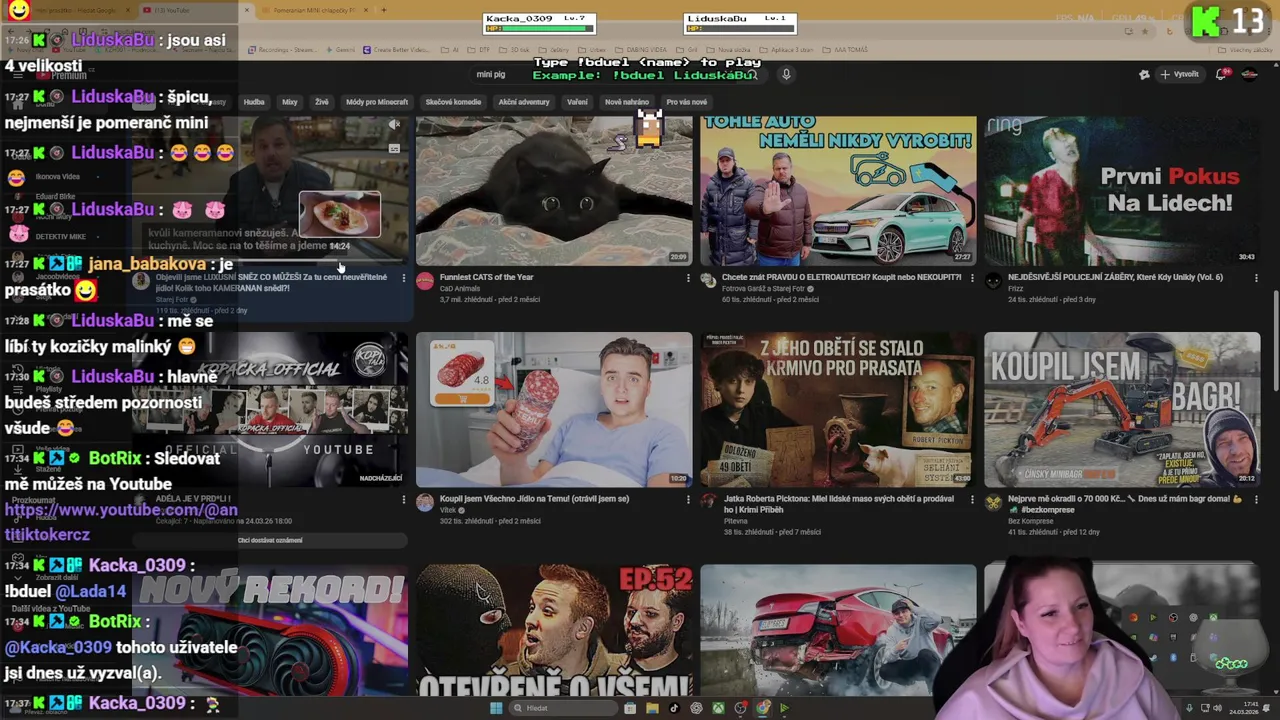The width and height of the screenshot is (1280, 720).
Task: Select the Živě filter chip
Action: 321,102
